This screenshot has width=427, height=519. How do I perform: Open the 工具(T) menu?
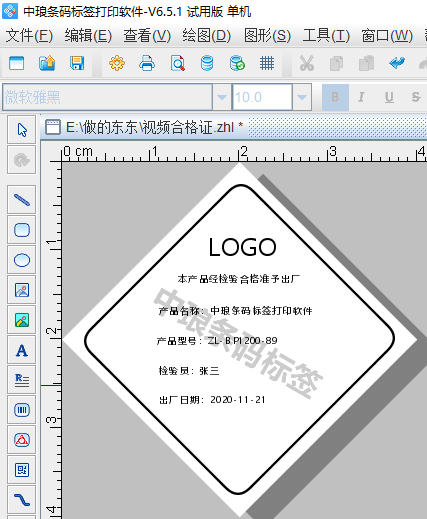point(326,35)
